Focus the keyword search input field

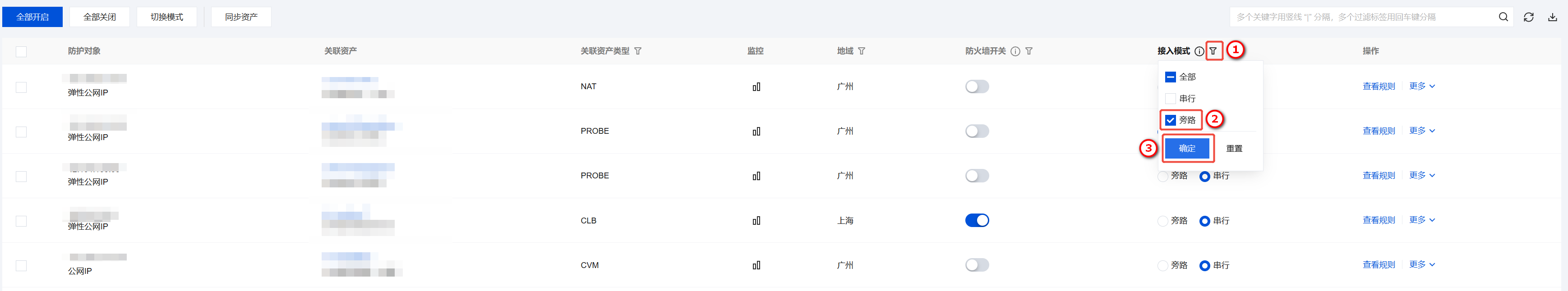click(1360, 17)
